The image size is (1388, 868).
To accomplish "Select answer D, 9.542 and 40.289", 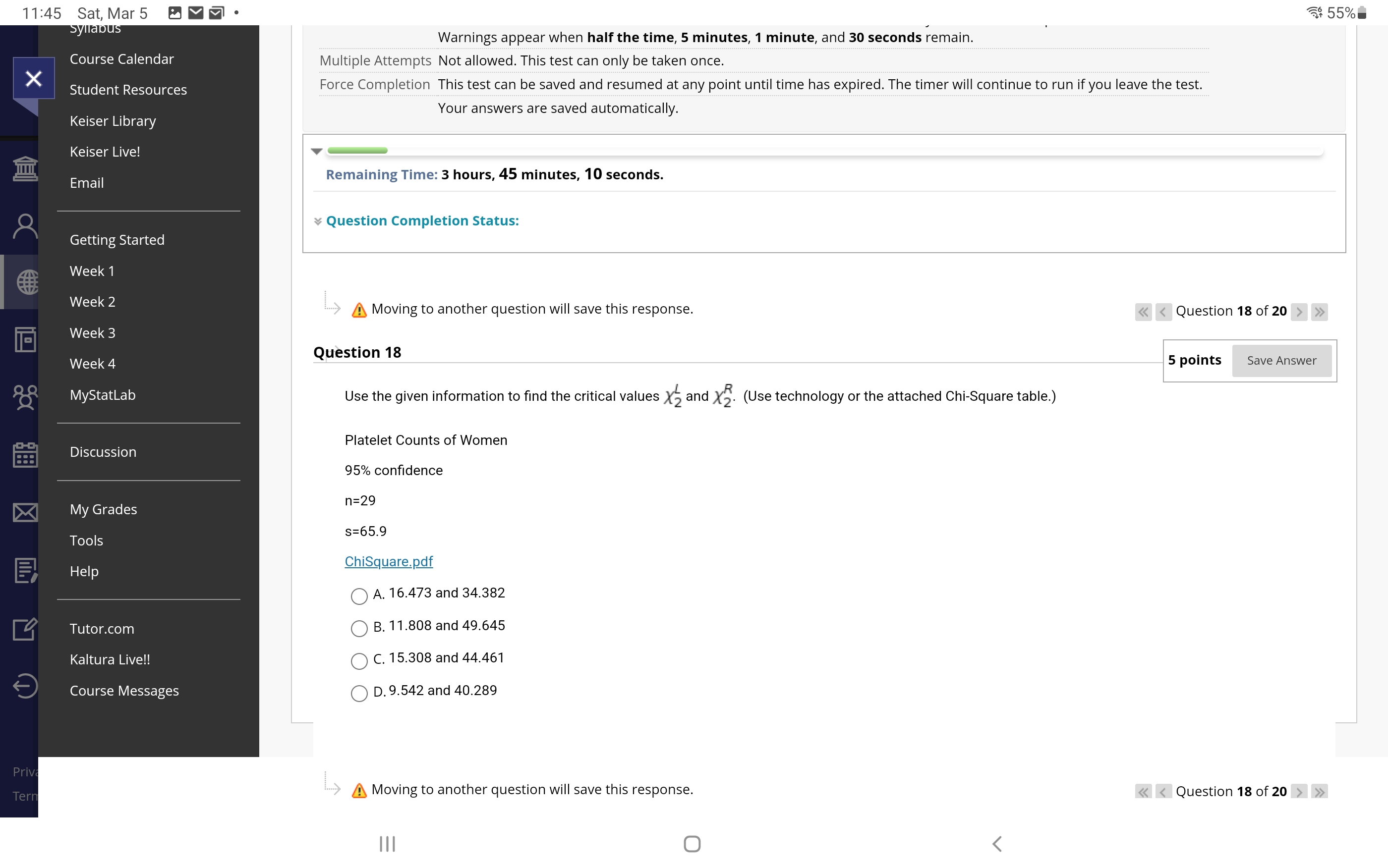I will pyautogui.click(x=359, y=694).
